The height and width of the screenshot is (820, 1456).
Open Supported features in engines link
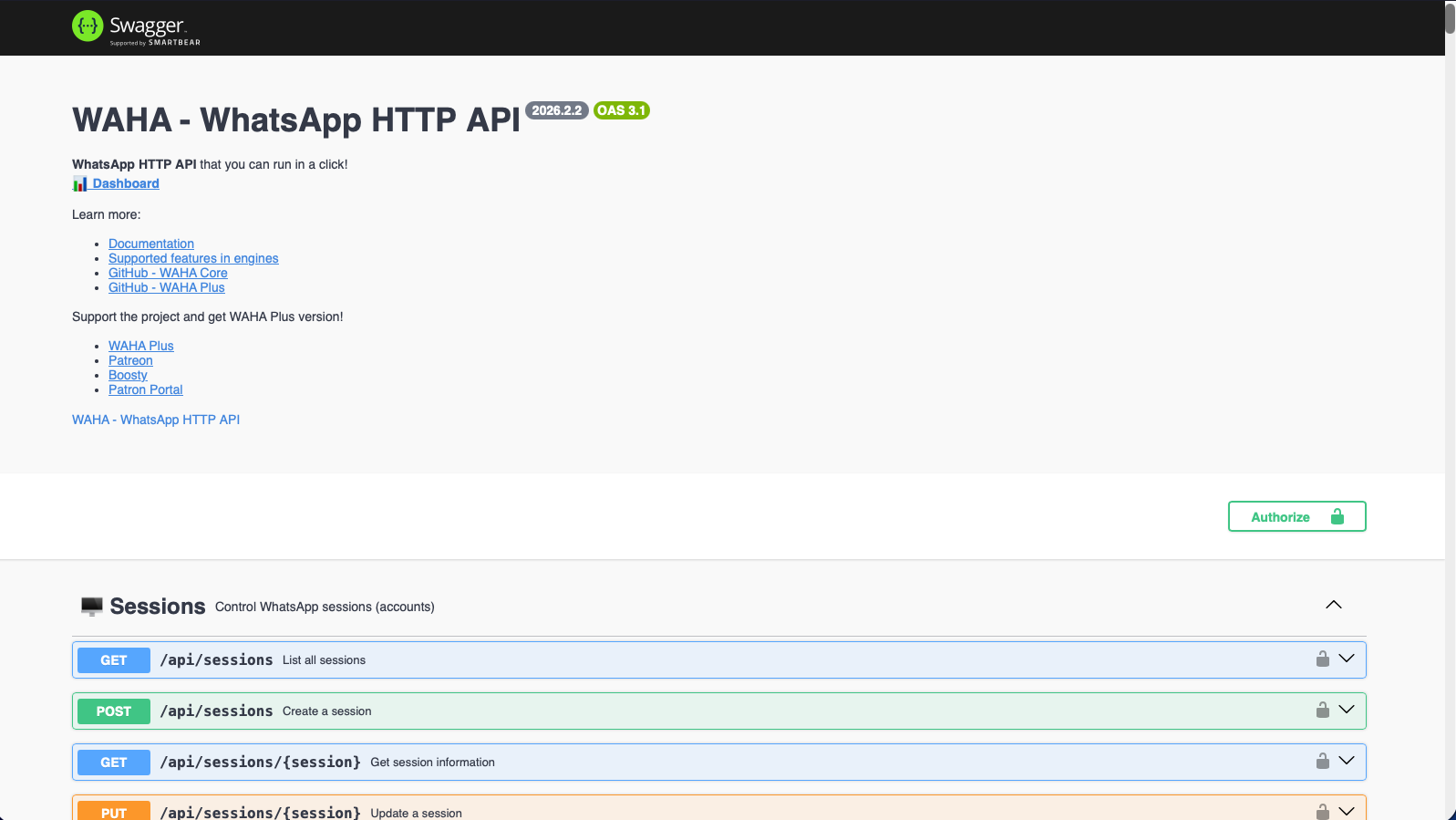tap(193, 258)
